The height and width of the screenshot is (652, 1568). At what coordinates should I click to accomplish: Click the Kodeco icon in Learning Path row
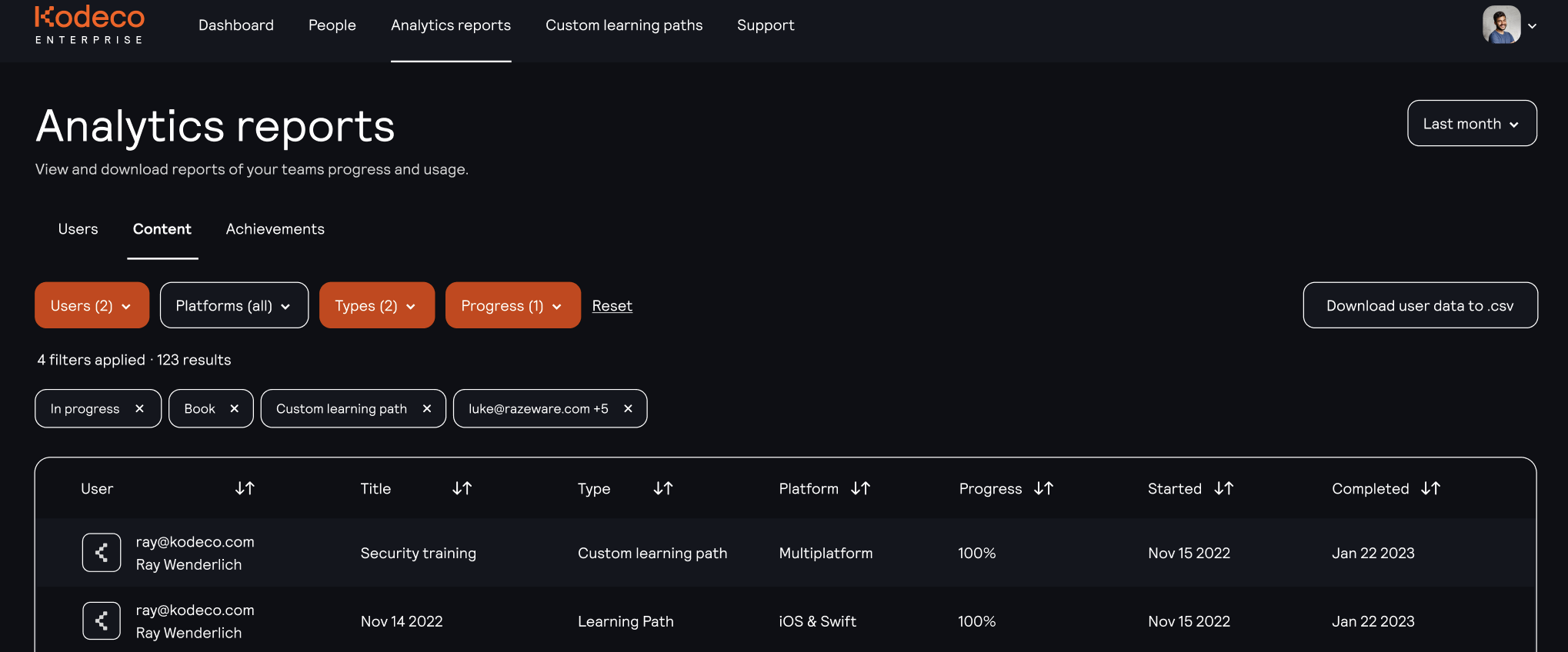(x=102, y=620)
